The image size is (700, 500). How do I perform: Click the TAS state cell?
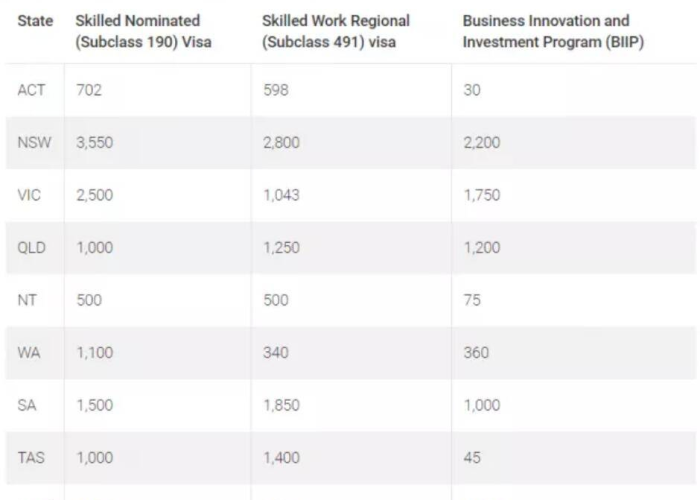pos(31,458)
